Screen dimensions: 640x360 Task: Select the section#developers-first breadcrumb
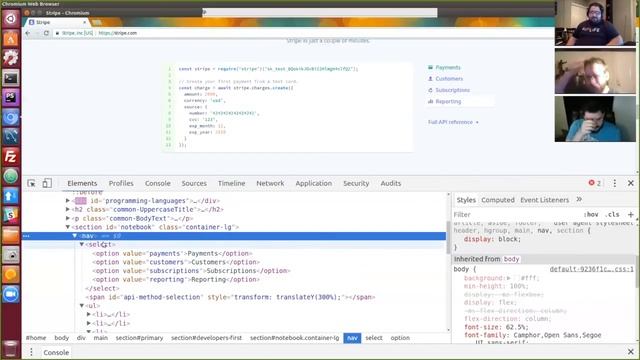click(206, 338)
